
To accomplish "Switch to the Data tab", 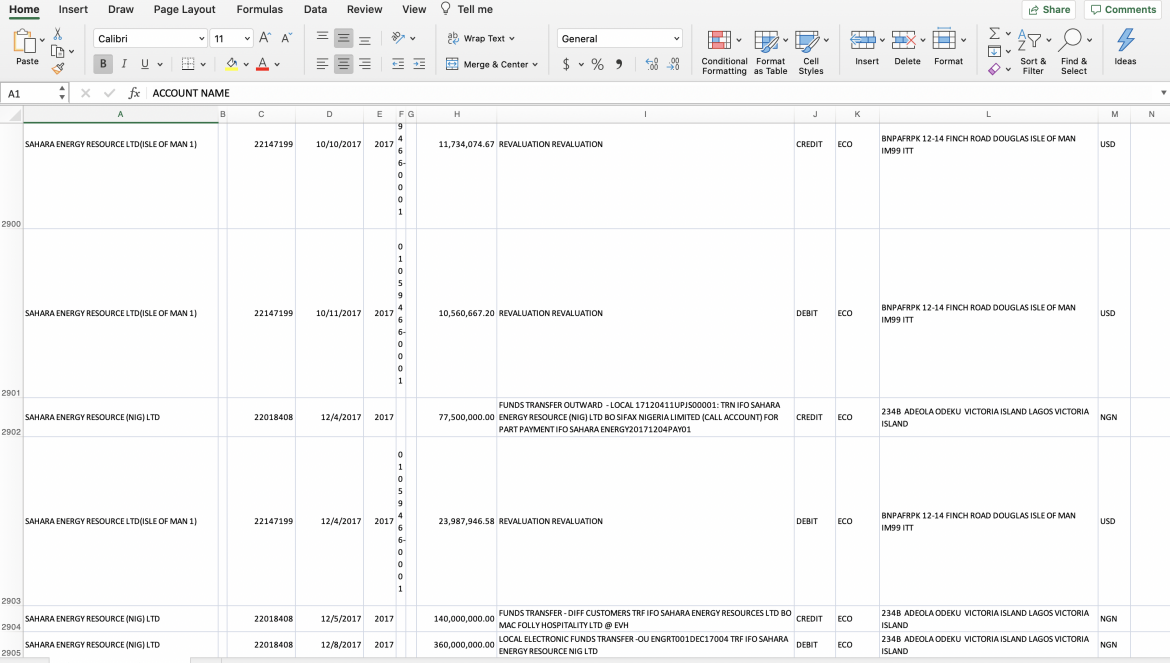I will pyautogui.click(x=315, y=9).
